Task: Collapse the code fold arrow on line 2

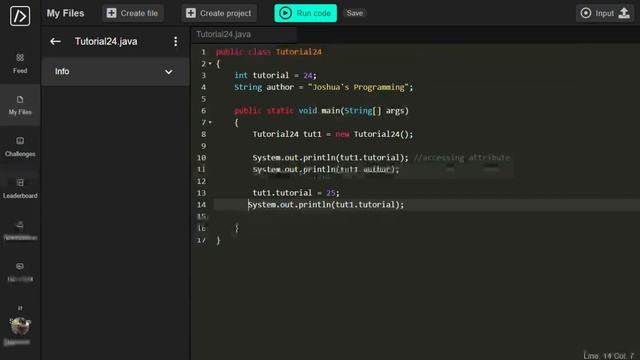Action: tap(210, 64)
